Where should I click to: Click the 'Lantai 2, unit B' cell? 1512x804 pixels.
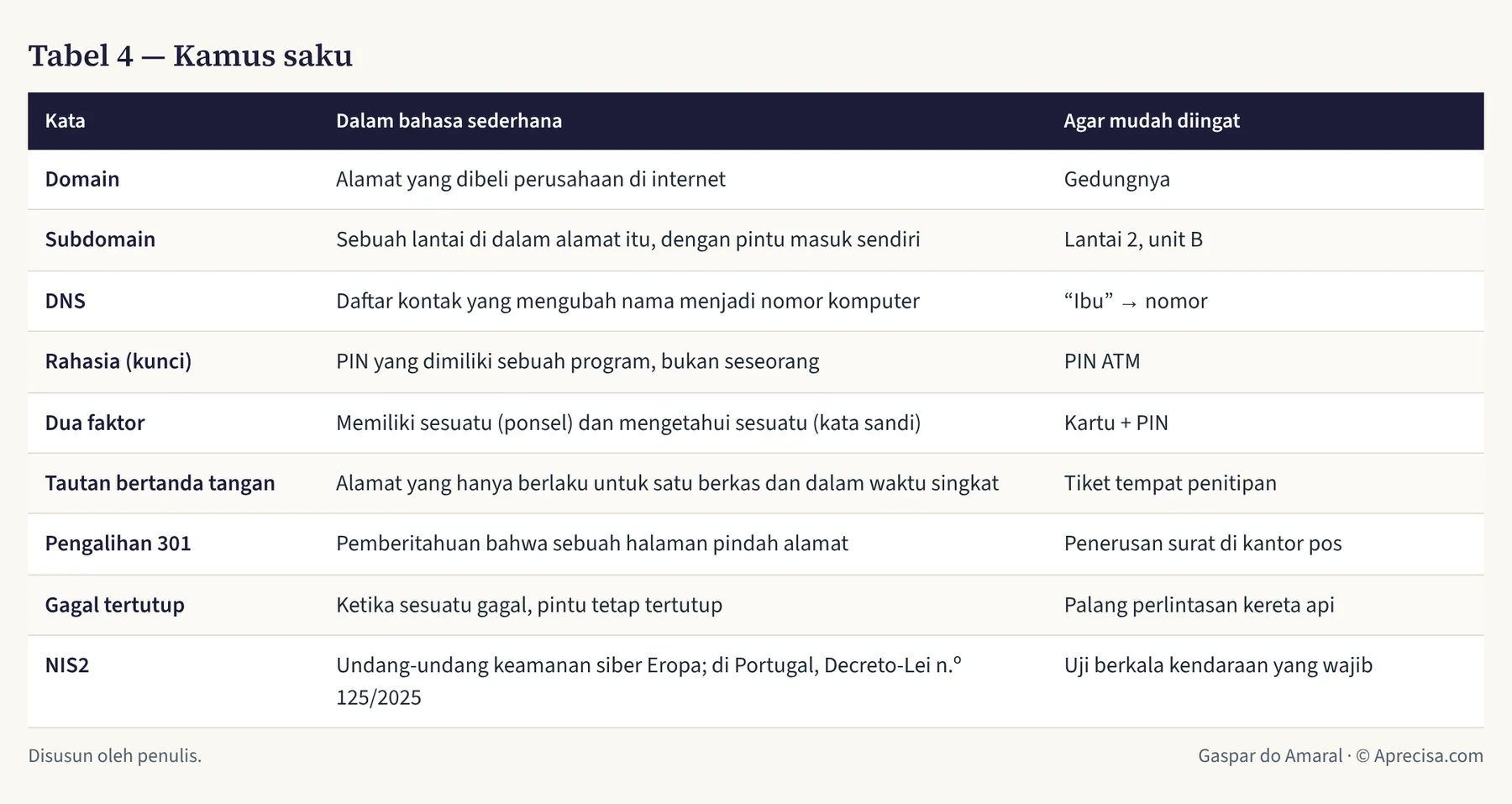point(1133,239)
